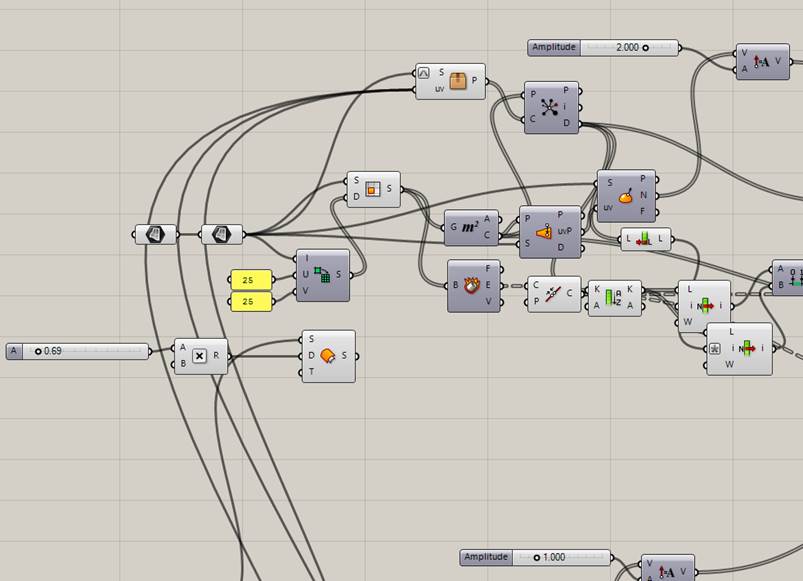This screenshot has width=803, height=581.
Task: Click the Curve Closest Point component icon
Action: tap(554, 294)
